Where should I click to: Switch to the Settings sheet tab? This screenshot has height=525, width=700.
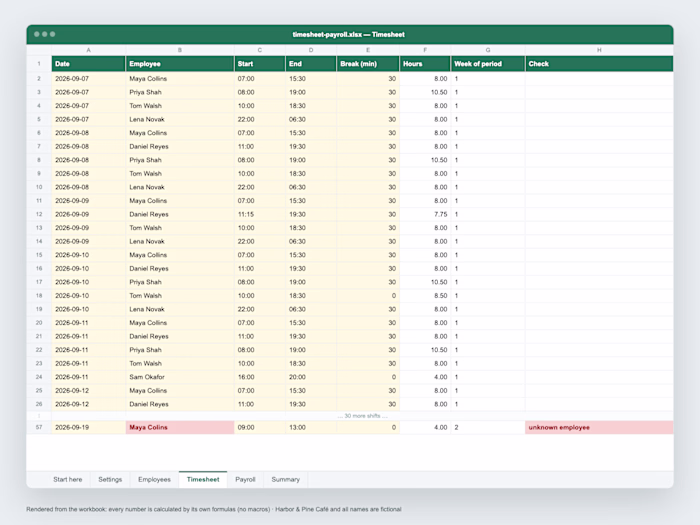[110, 479]
